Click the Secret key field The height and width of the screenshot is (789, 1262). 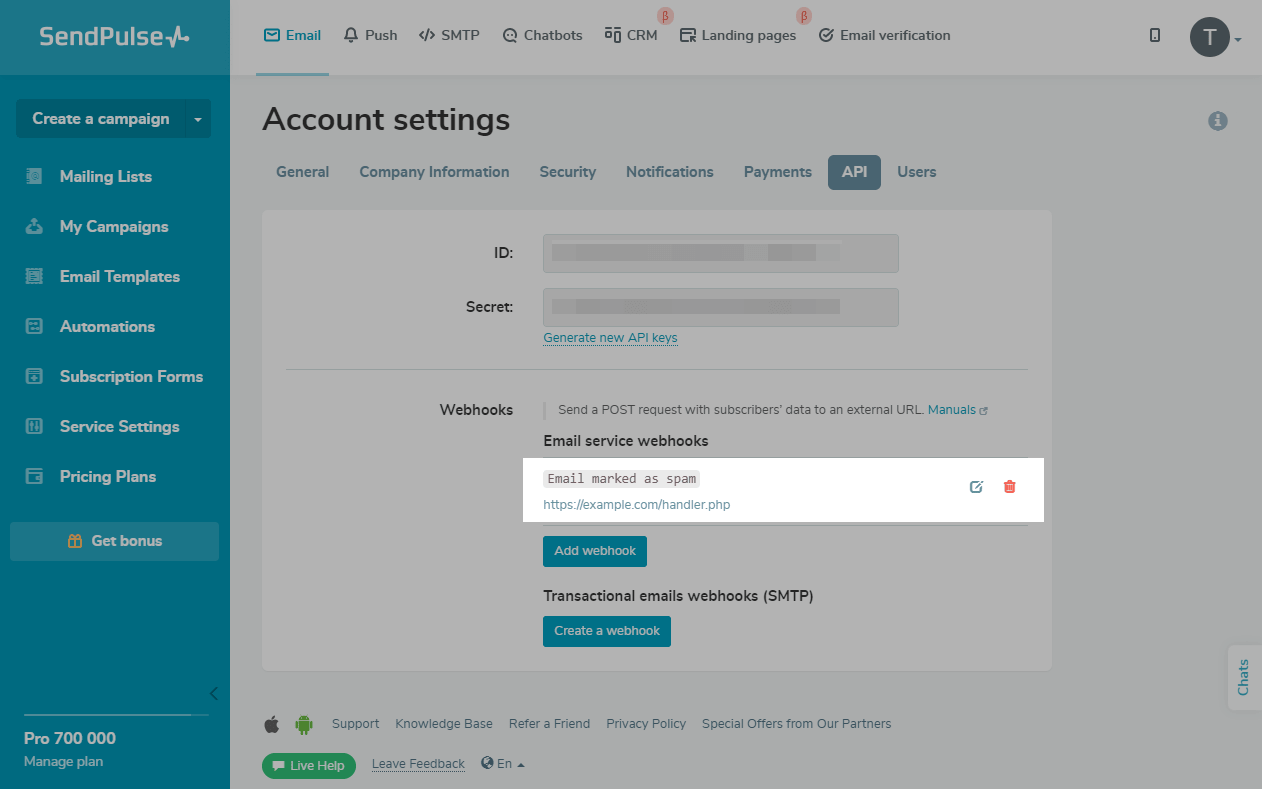pos(720,307)
